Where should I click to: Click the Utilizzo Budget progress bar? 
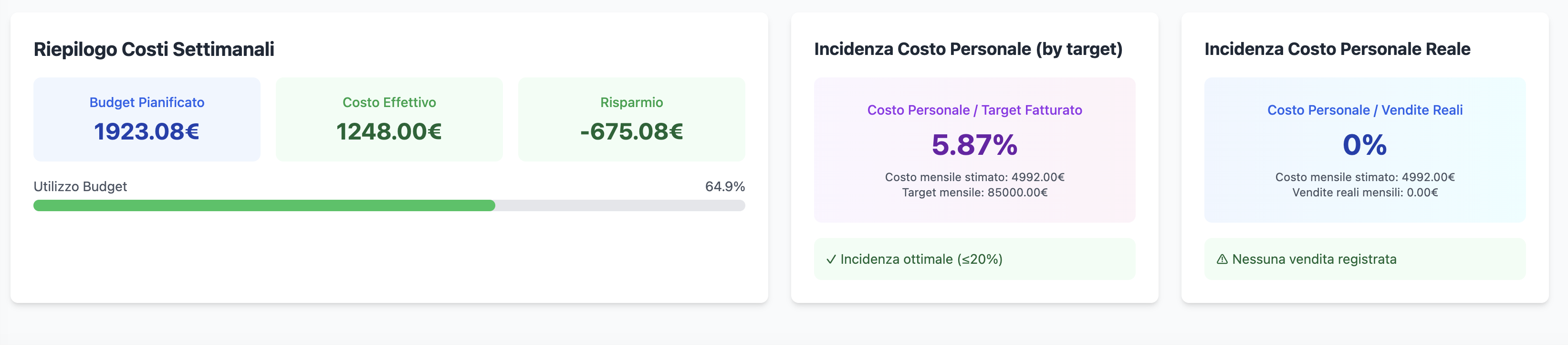(389, 206)
